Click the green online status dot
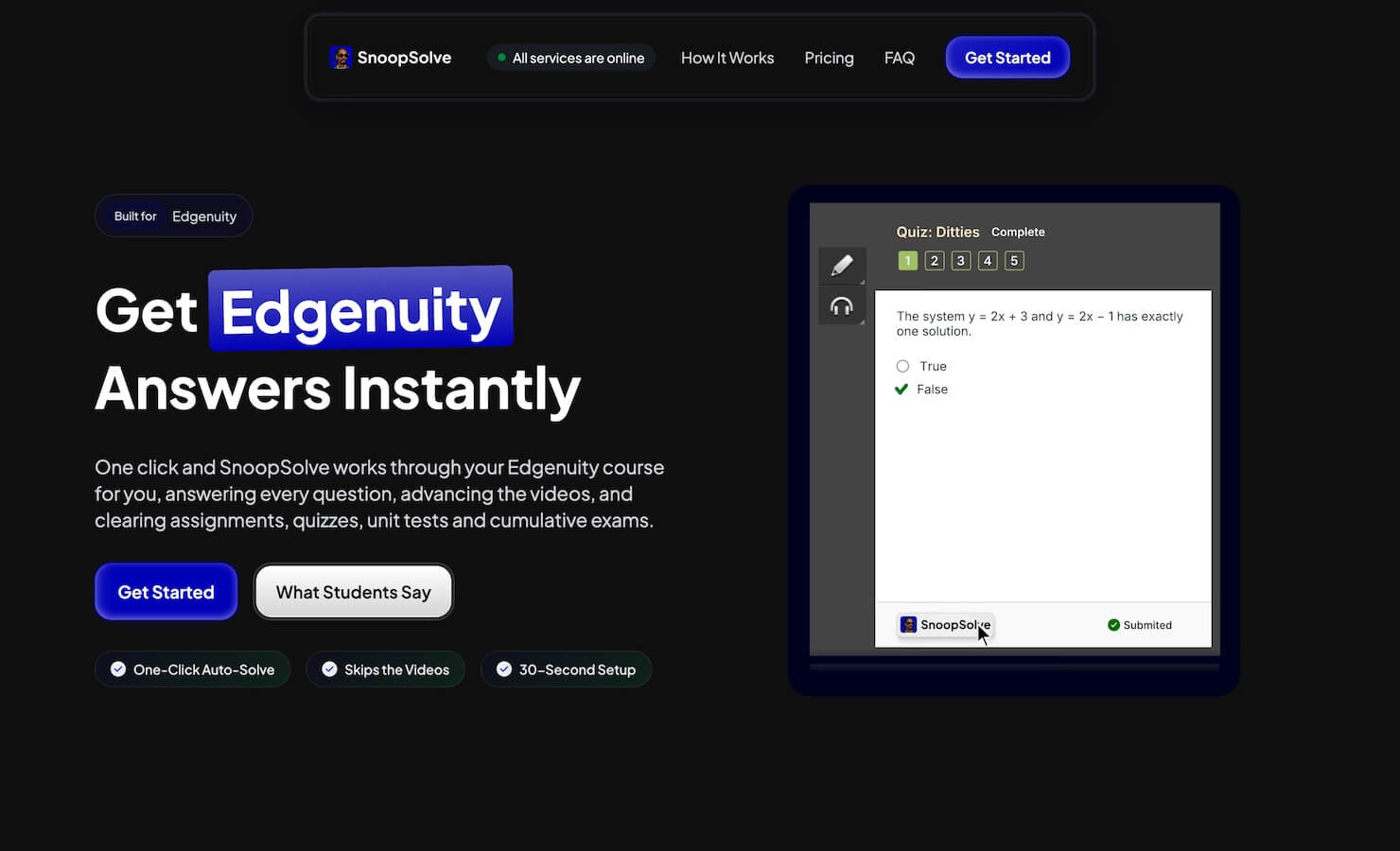Image resolution: width=1400 pixels, height=851 pixels. 501,58
